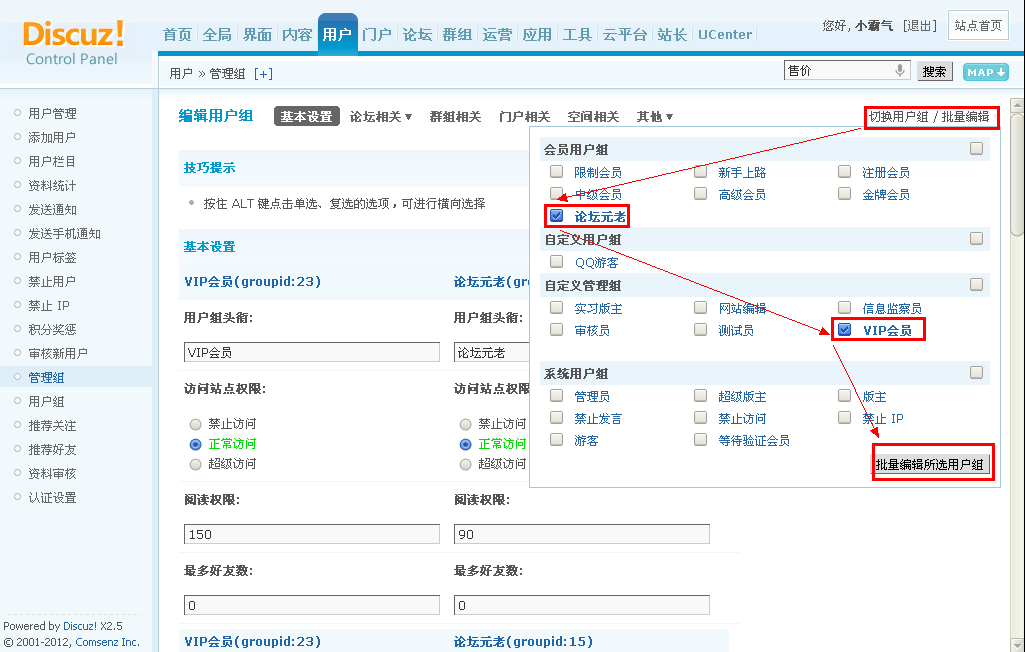1025x652 pixels.
Task: Click 批量编辑所选用户组 button
Action: pos(929,464)
